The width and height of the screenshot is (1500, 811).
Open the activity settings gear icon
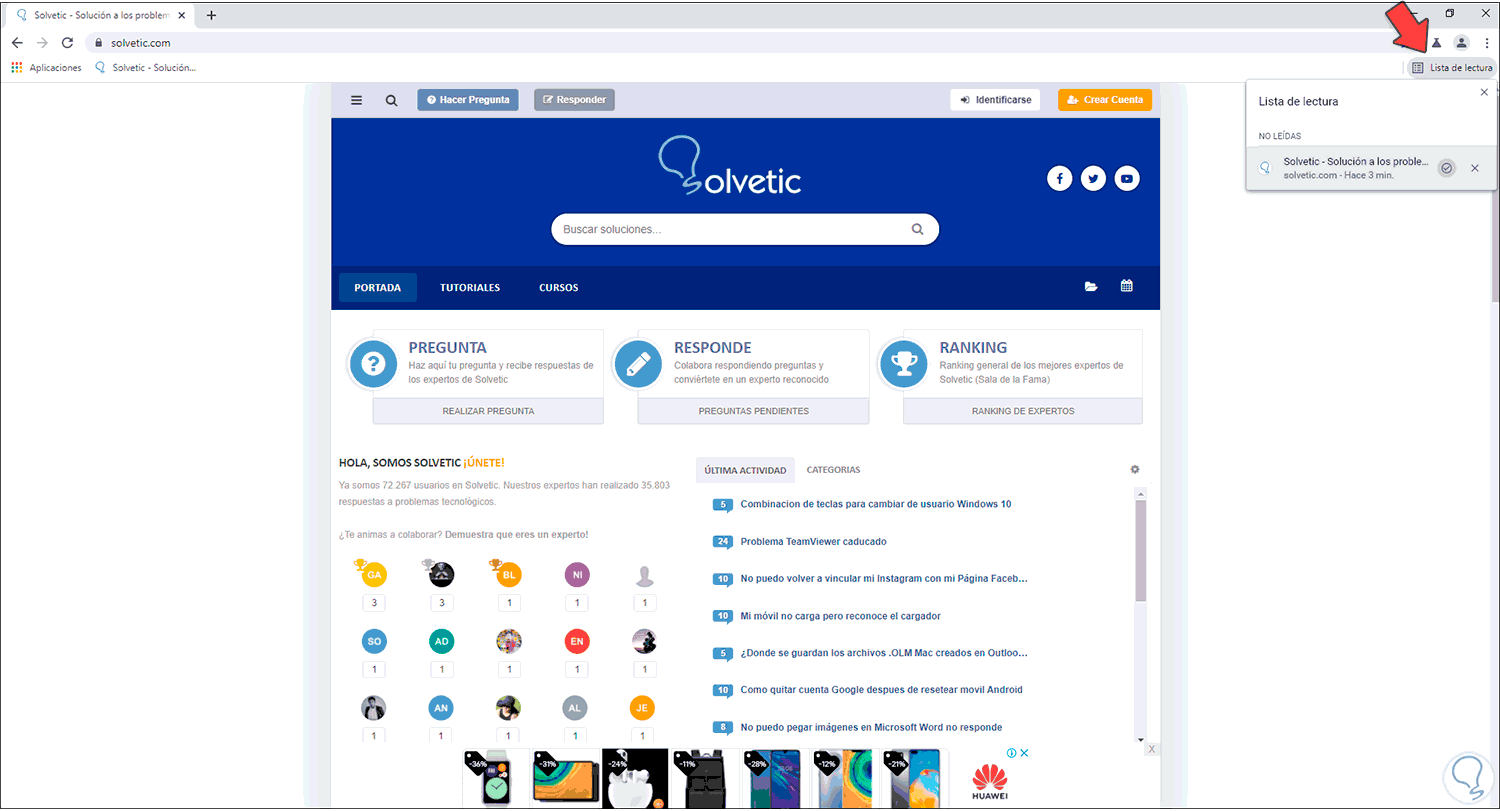[x=1135, y=469]
